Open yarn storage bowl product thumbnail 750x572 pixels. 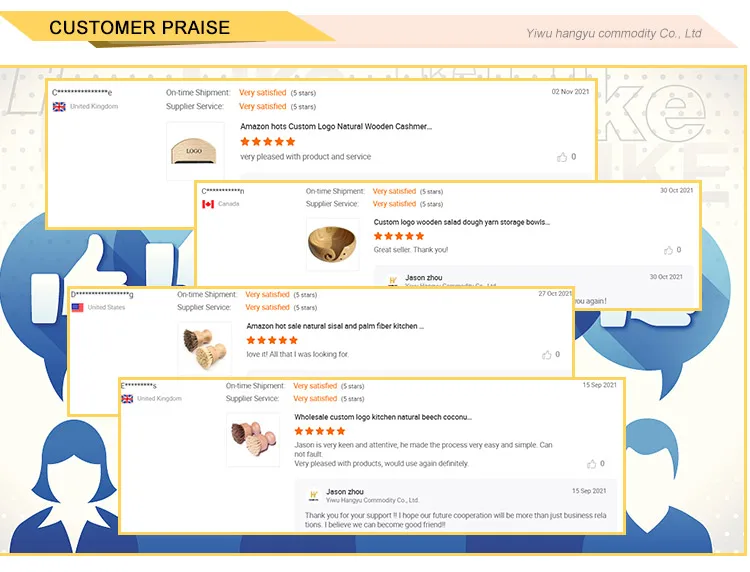[x=332, y=244]
